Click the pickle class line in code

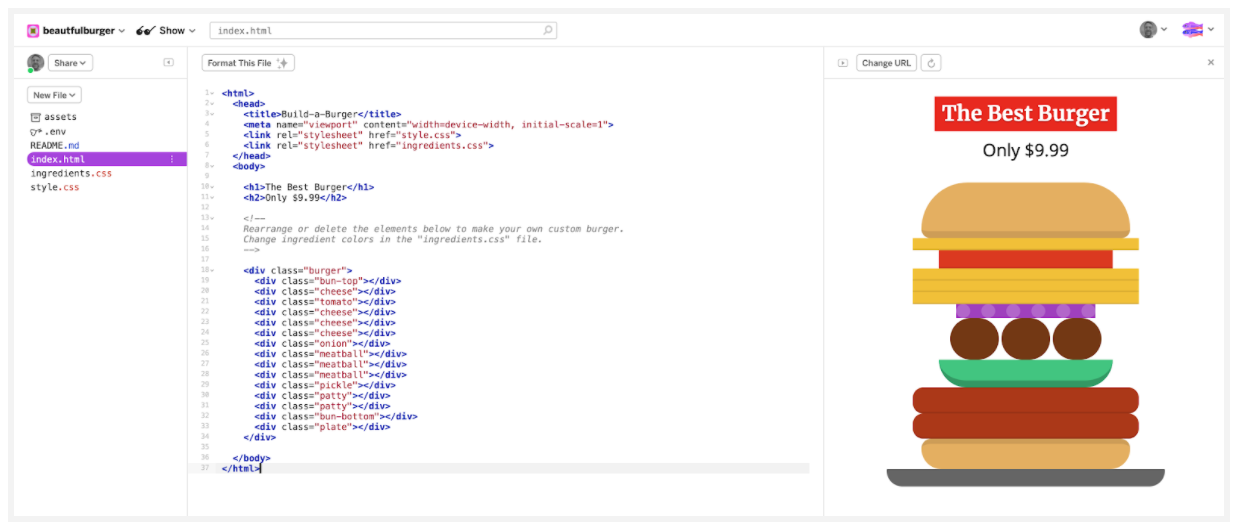point(325,385)
